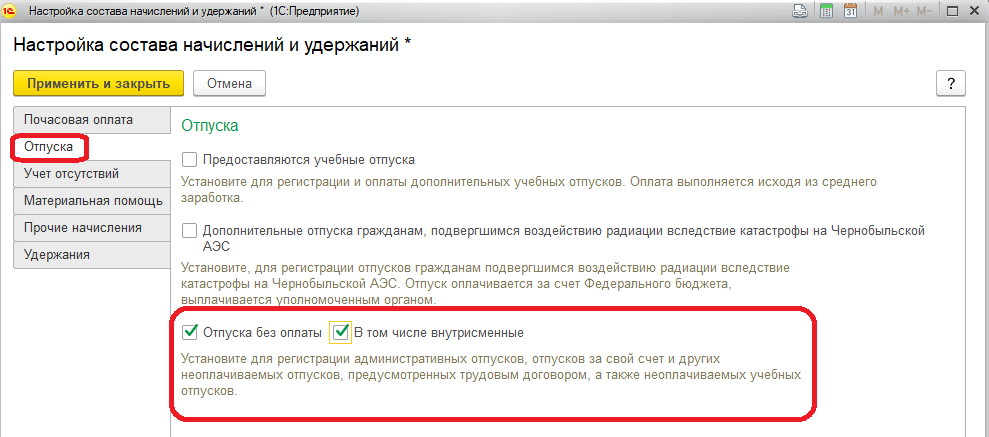Click the print icon in title bar
989x437 pixels.
click(800, 11)
